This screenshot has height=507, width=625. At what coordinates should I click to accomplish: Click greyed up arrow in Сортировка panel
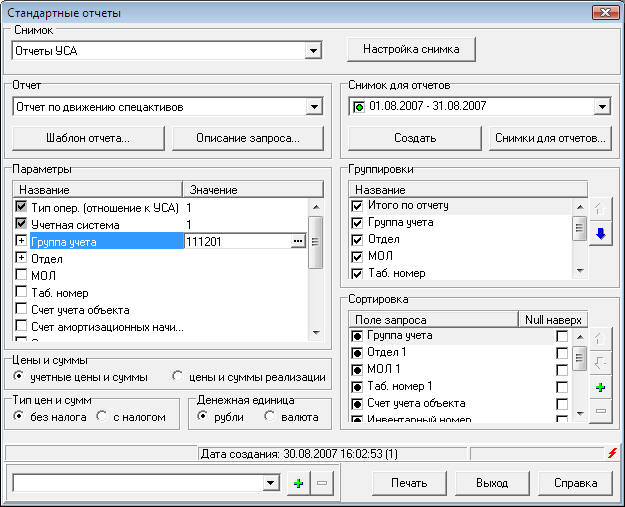(x=601, y=339)
